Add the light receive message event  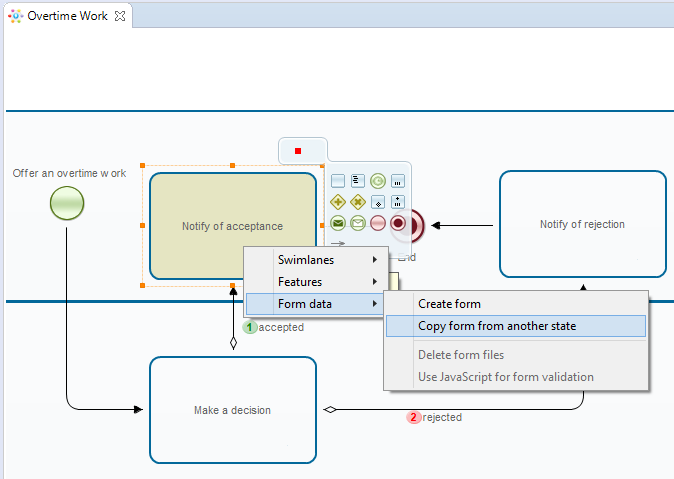[x=358, y=223]
